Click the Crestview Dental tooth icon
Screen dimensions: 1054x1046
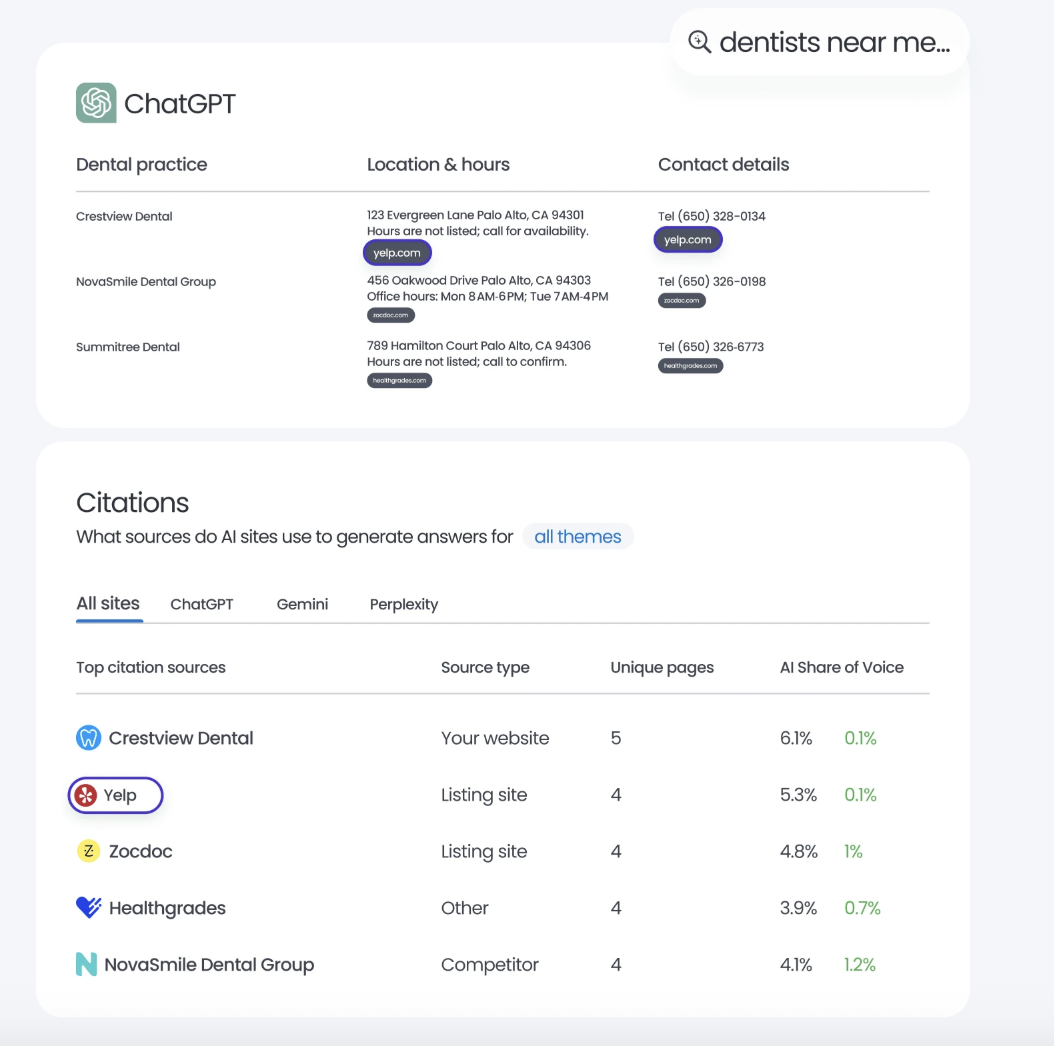coord(88,737)
